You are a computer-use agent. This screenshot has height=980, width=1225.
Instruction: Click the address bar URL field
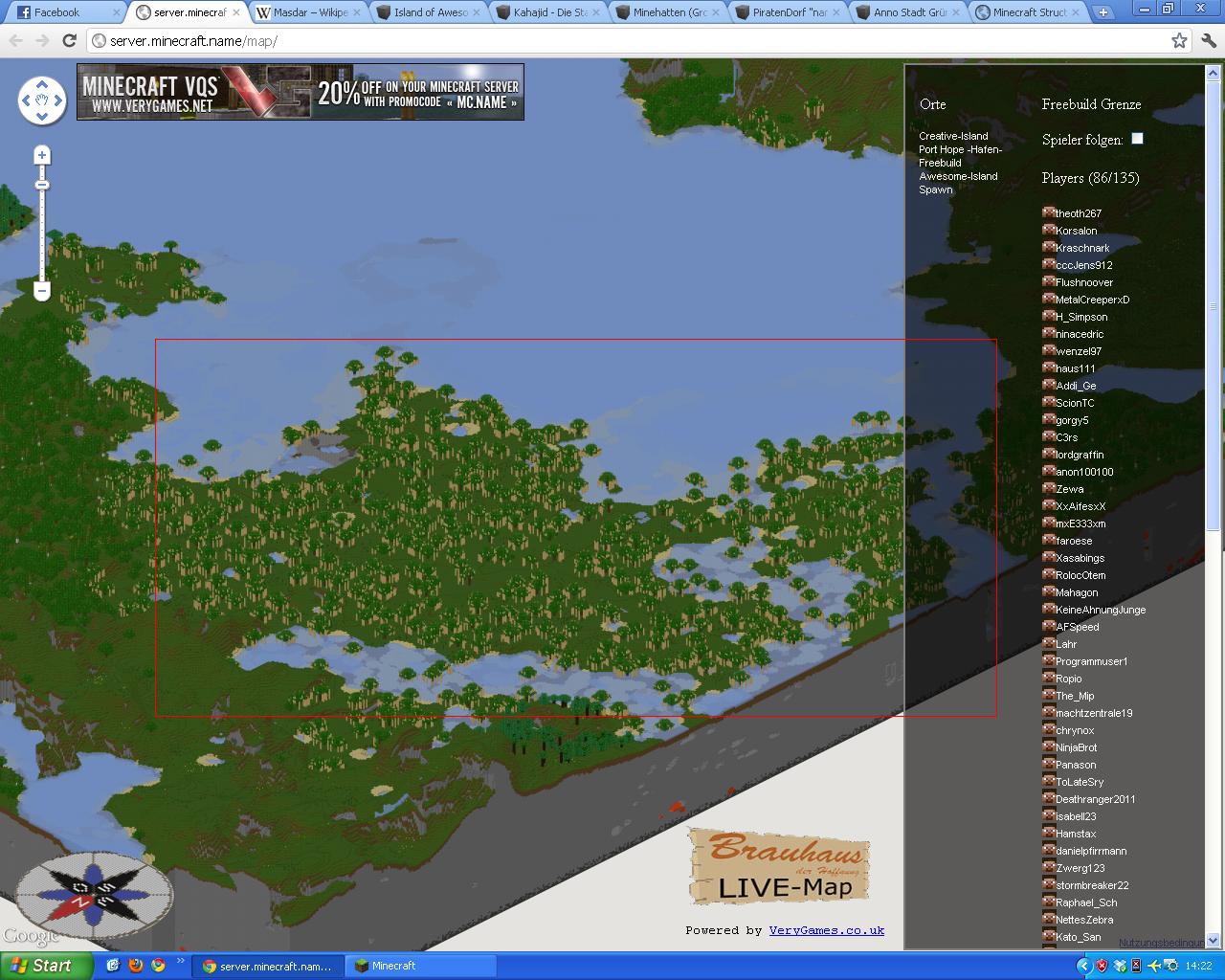(622, 41)
